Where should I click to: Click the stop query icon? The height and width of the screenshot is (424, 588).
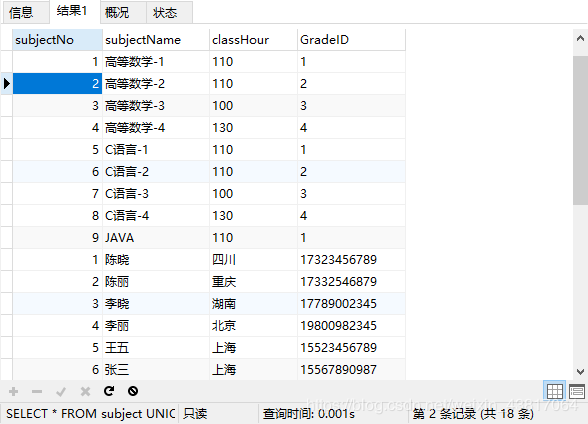point(133,391)
